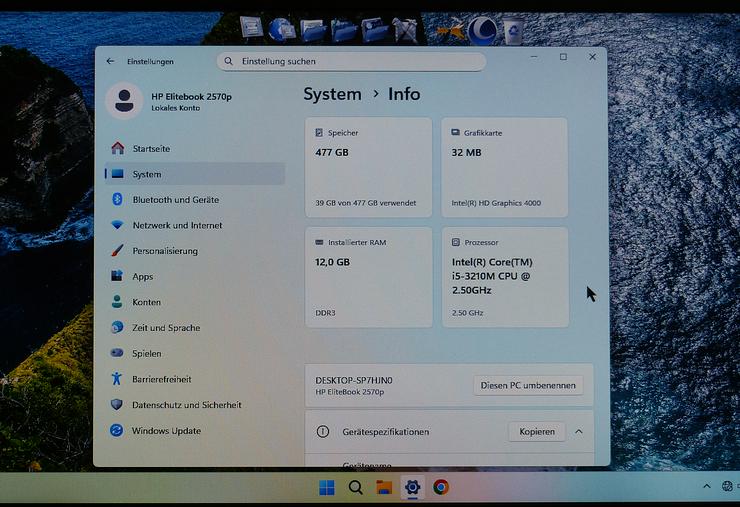Image resolution: width=740 pixels, height=507 pixels.
Task: Go to Netzwerk und Internet
Action: pyautogui.click(x=194, y=225)
